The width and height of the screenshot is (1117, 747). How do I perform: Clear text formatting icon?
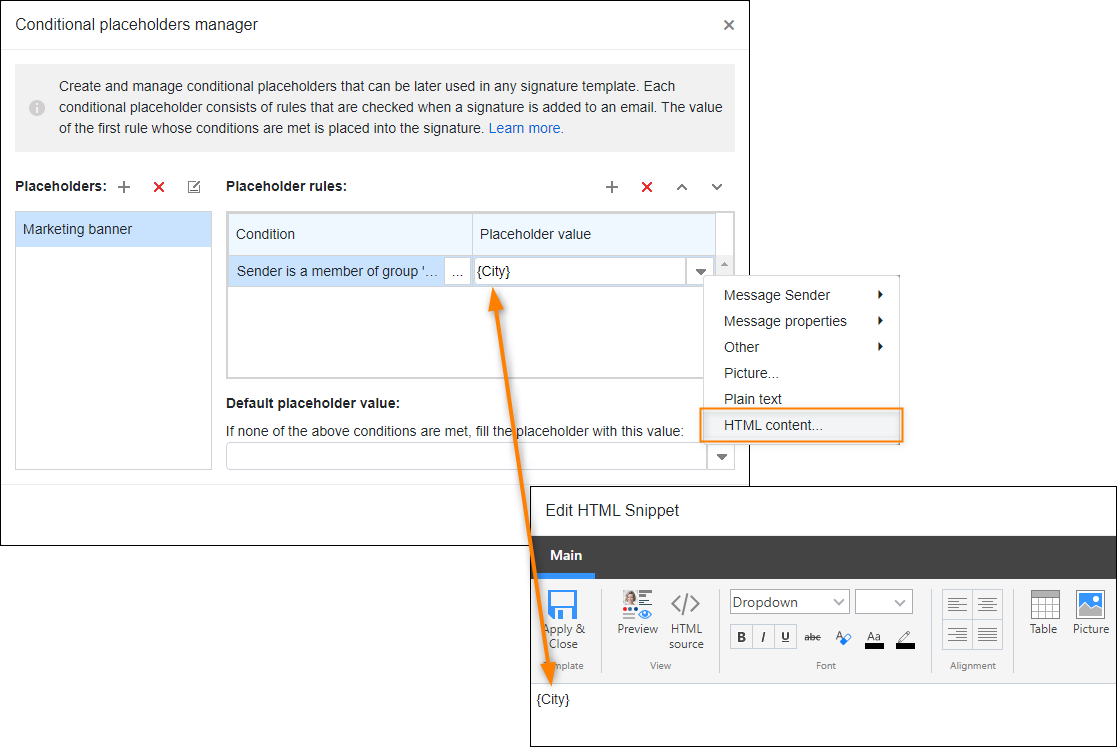click(843, 637)
